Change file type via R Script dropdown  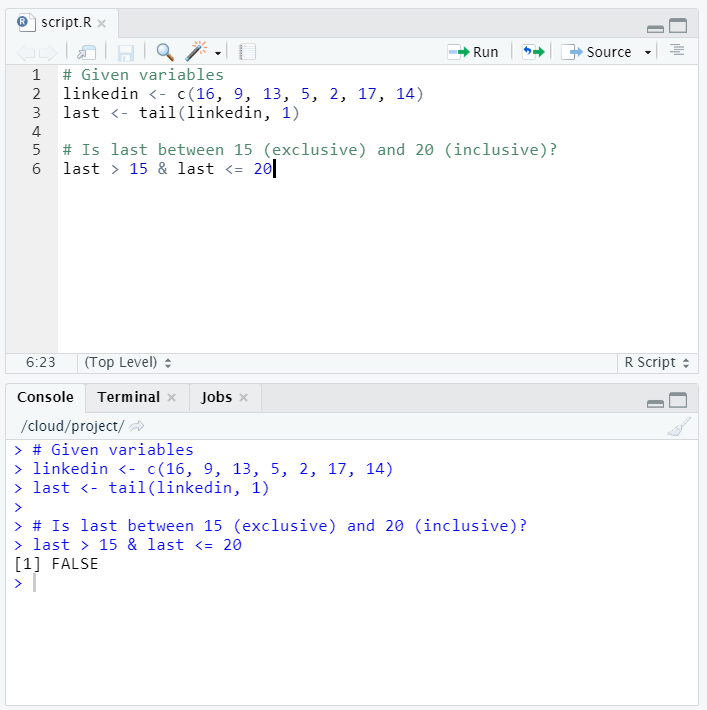(x=657, y=363)
